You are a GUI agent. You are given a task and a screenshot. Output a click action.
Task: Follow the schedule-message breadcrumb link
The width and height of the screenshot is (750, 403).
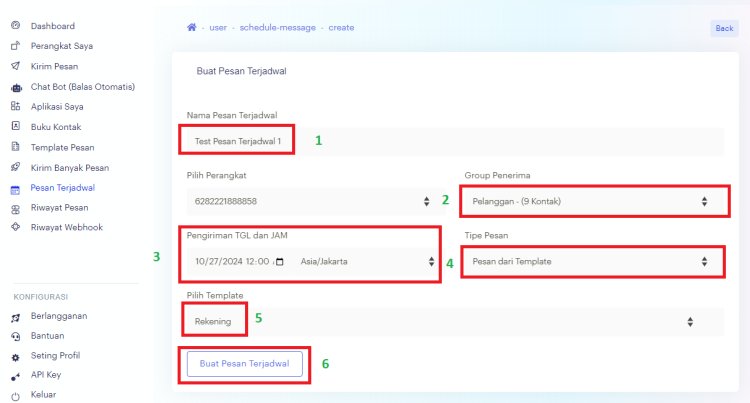pyautogui.click(x=277, y=28)
